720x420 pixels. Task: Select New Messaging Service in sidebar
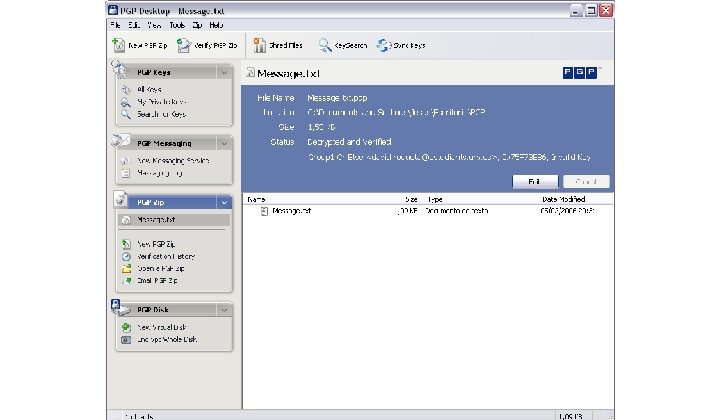point(173,161)
